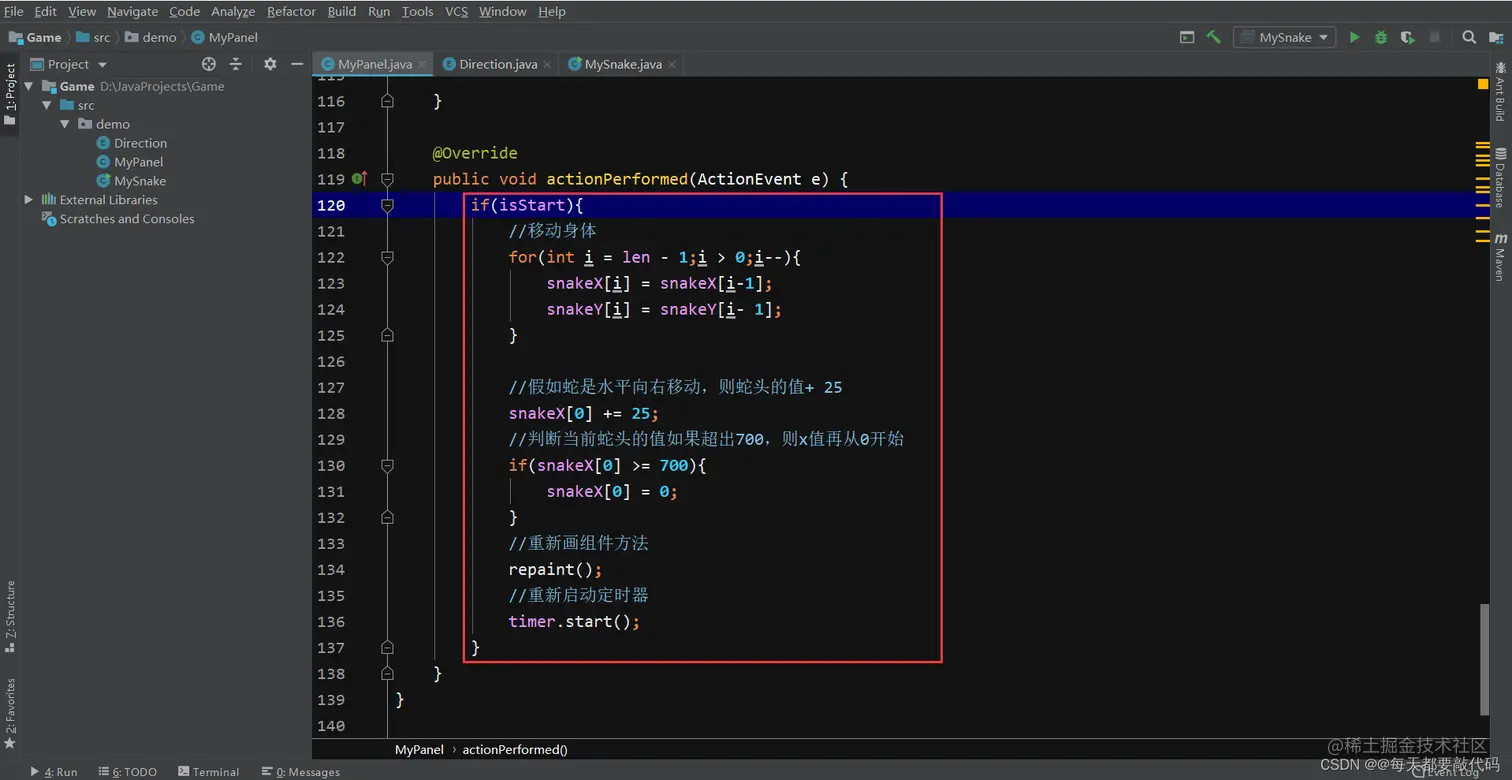Expand External Libraries node
The image size is (1512, 780).
(29, 200)
